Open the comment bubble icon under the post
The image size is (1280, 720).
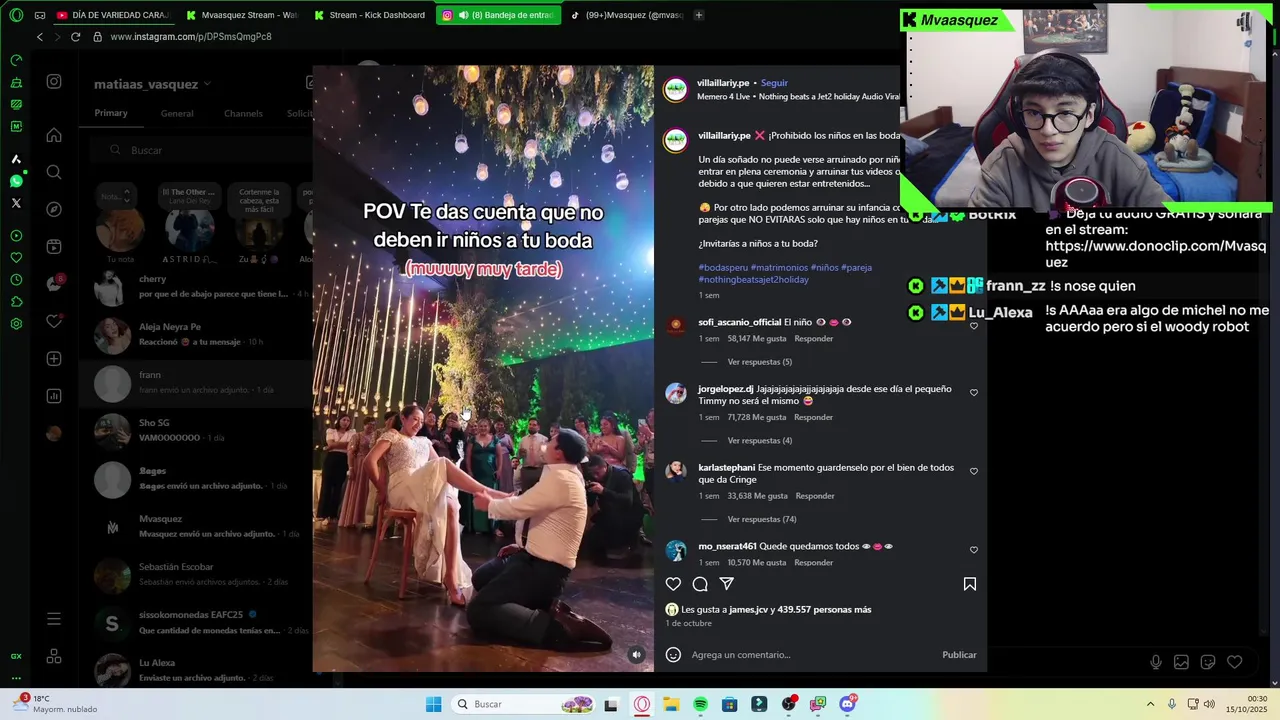(x=700, y=584)
